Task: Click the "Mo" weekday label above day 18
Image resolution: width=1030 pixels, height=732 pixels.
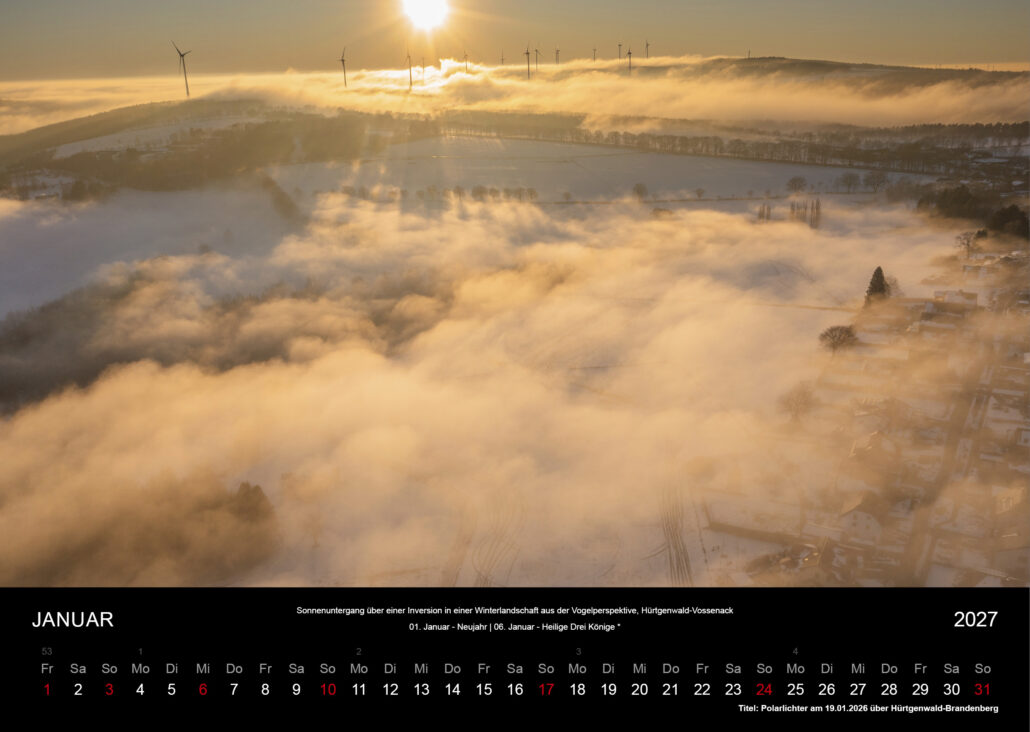Action: 577,668
